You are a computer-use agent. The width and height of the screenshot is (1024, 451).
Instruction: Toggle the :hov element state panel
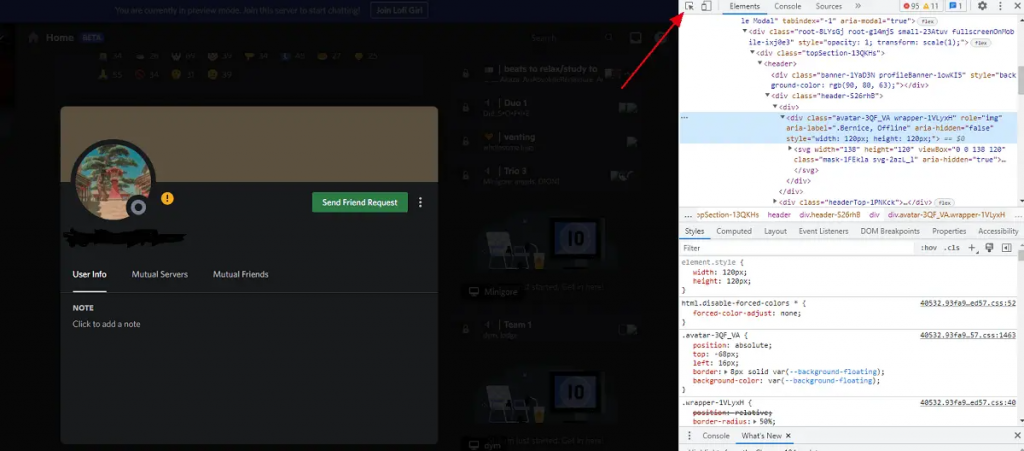click(928, 248)
